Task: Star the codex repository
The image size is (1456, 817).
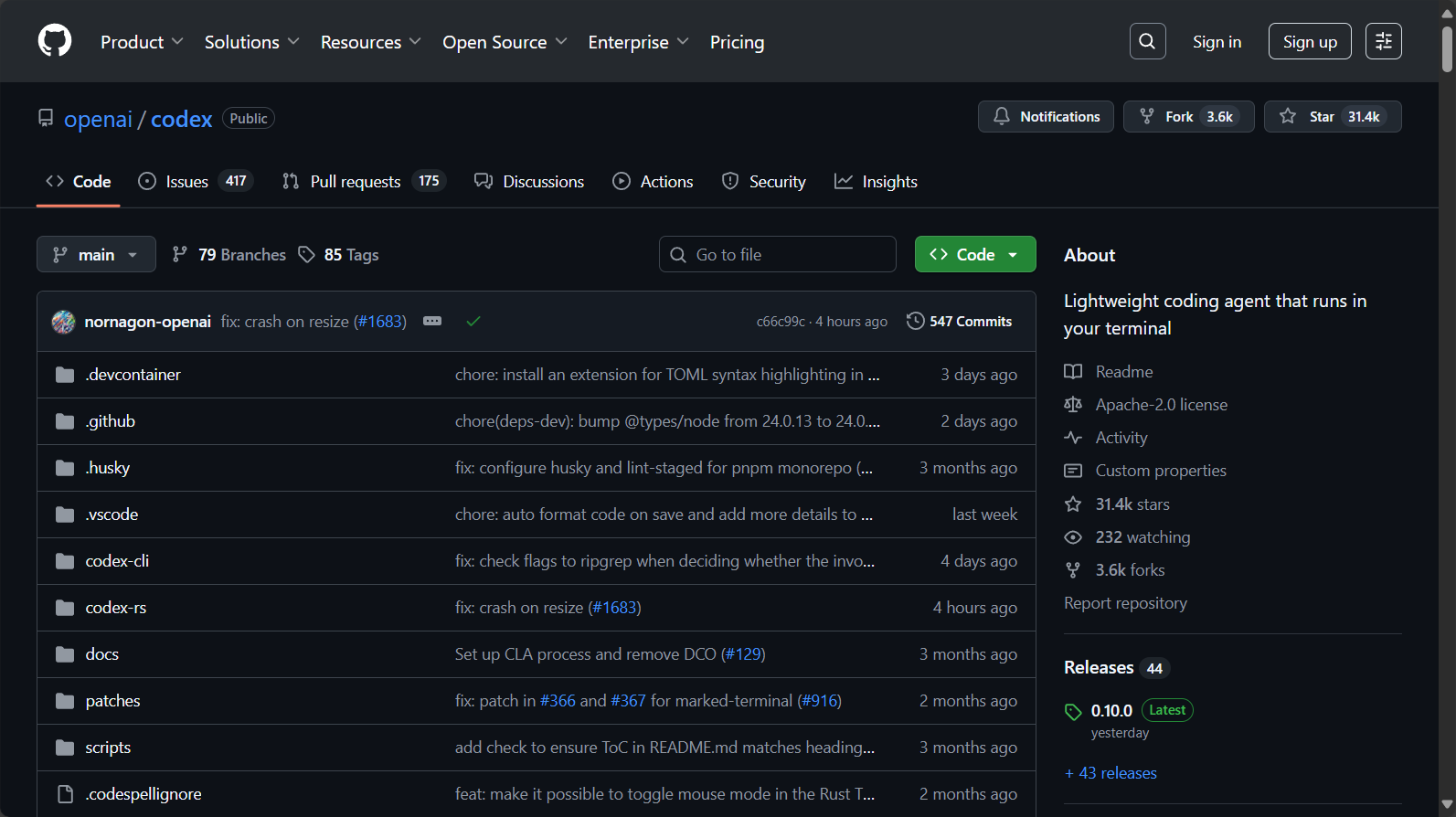Action: [1333, 116]
